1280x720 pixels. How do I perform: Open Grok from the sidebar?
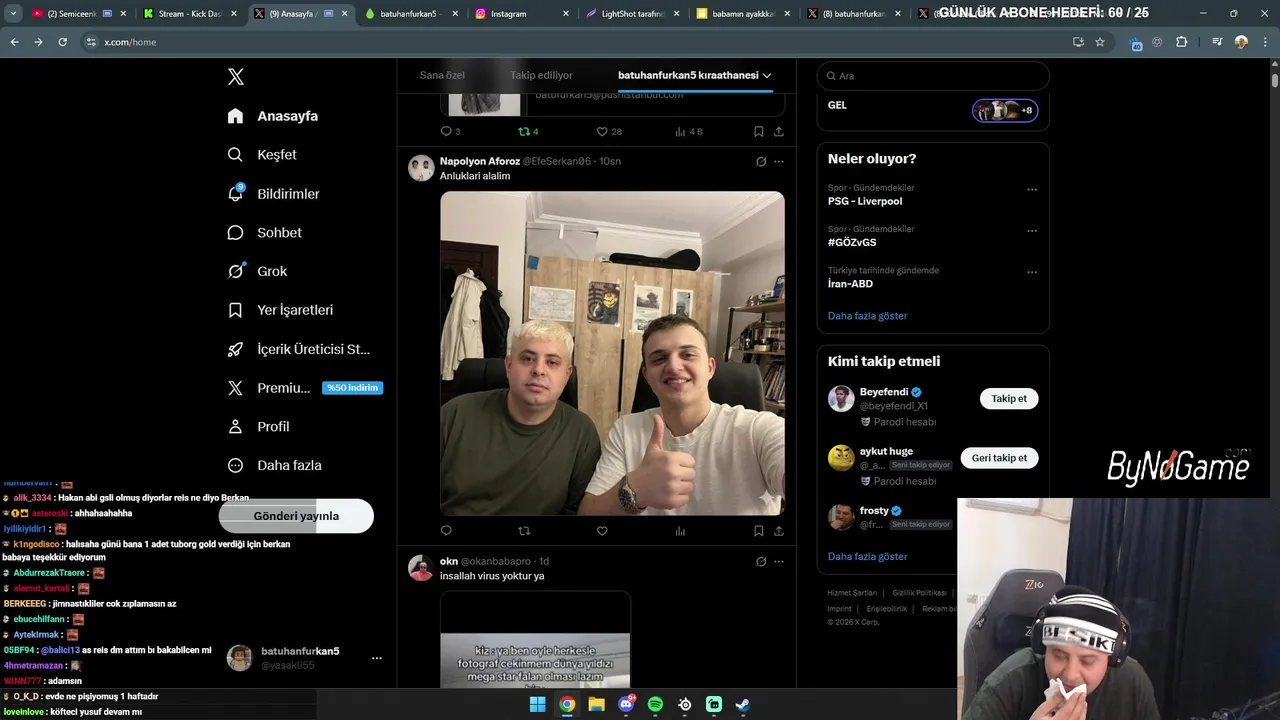(x=257, y=271)
